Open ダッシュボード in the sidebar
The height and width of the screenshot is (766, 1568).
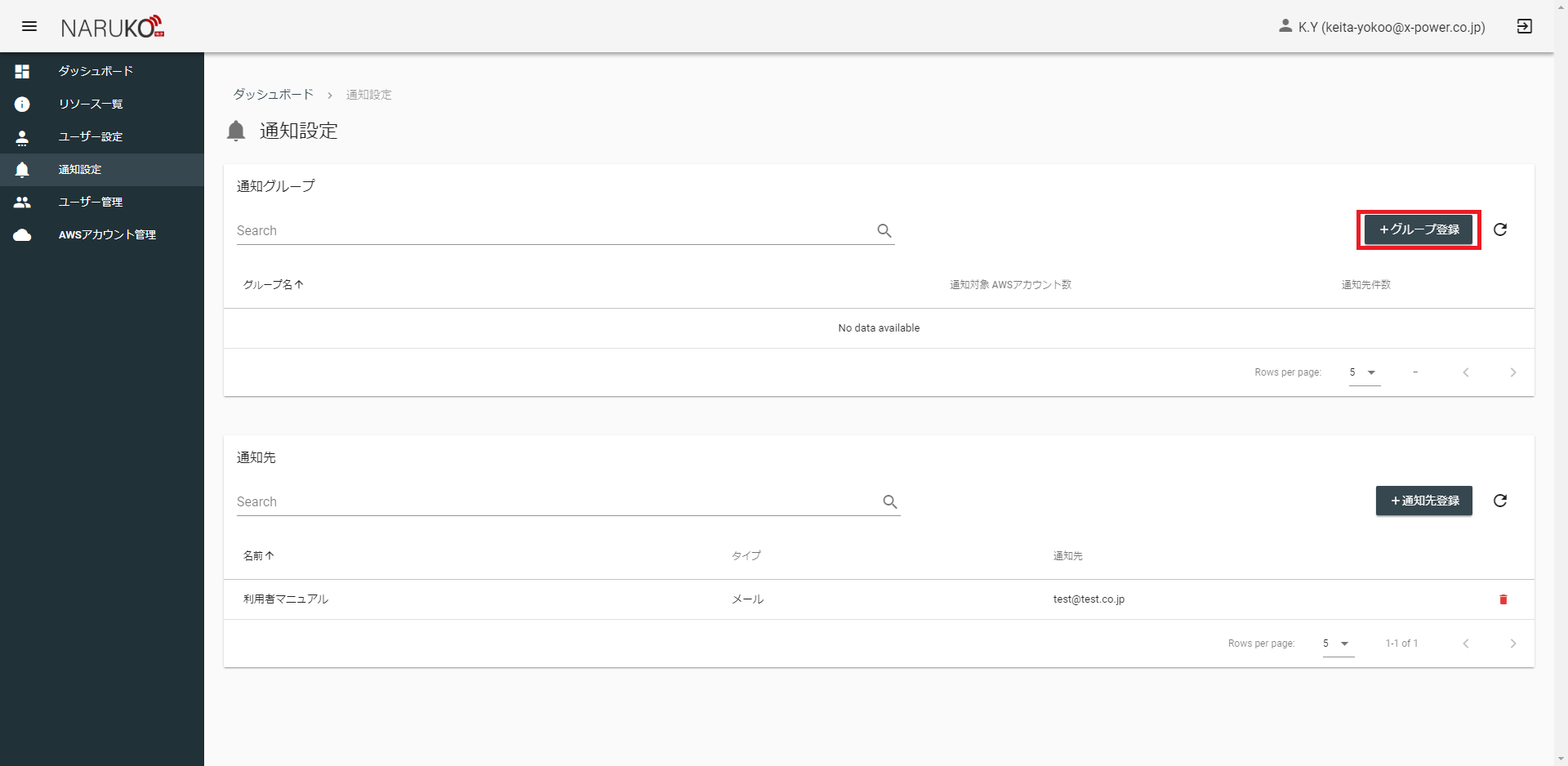pos(102,72)
